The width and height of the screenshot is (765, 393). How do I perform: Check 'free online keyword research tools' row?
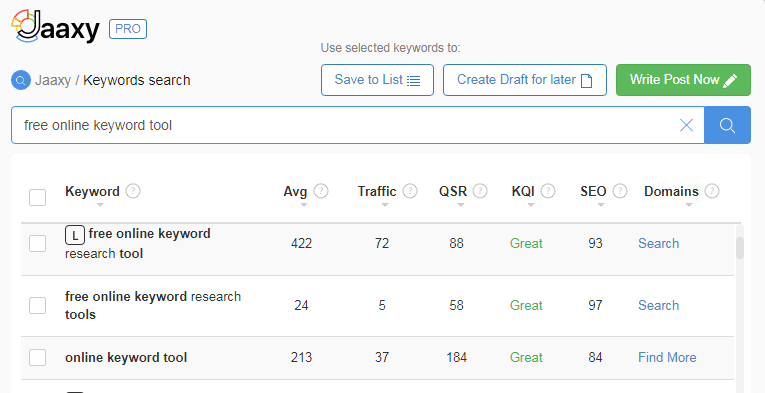tap(38, 306)
